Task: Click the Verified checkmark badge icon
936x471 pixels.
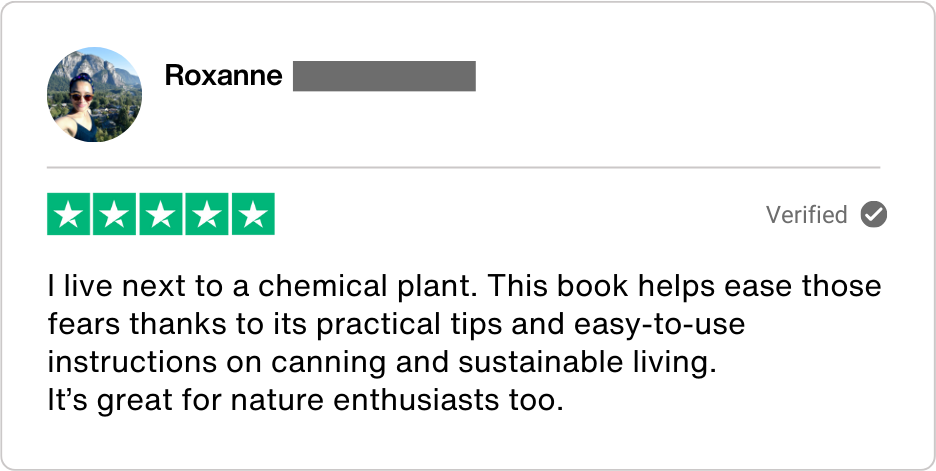Action: point(874,214)
